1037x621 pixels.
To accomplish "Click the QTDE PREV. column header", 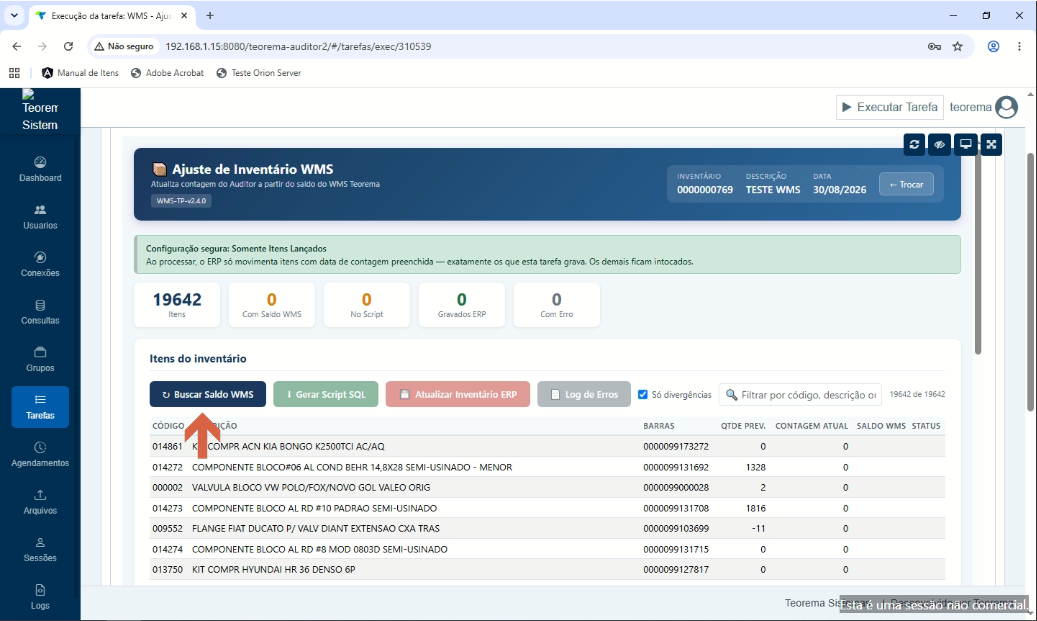I will tap(743, 426).
